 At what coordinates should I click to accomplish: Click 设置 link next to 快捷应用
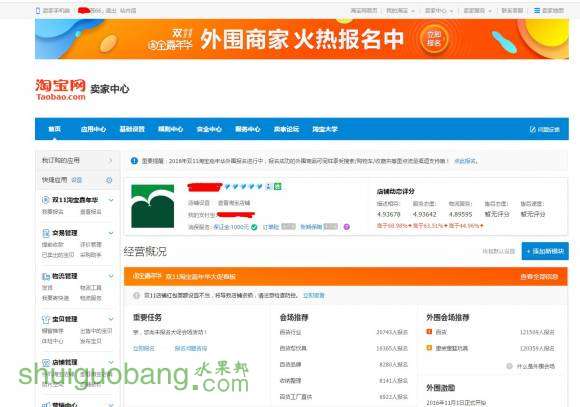pyautogui.click(x=77, y=180)
